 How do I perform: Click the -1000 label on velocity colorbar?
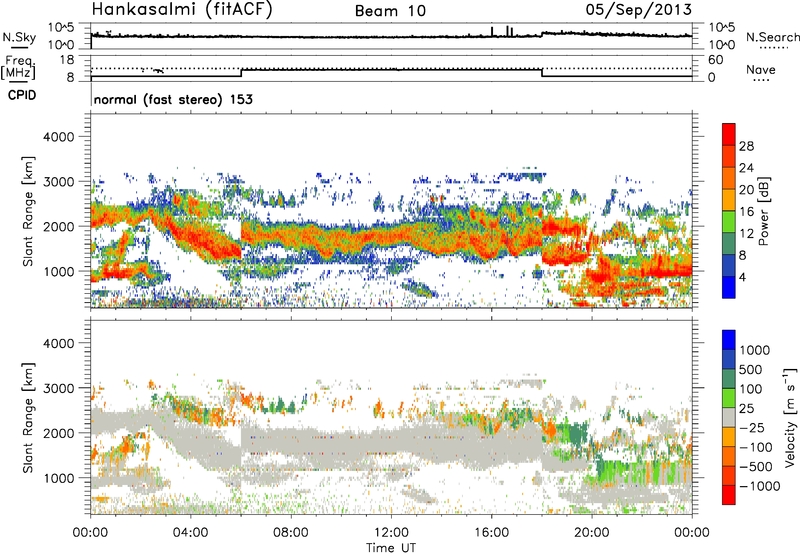click(759, 486)
